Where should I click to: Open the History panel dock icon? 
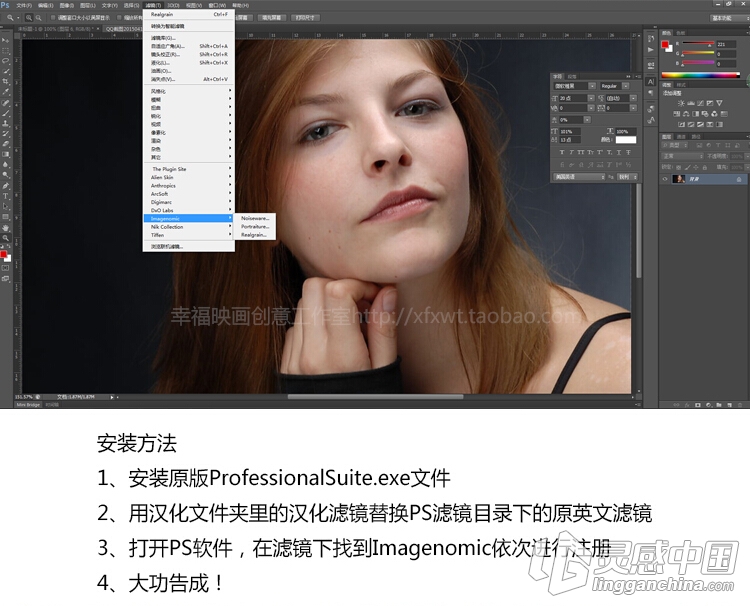[651, 38]
